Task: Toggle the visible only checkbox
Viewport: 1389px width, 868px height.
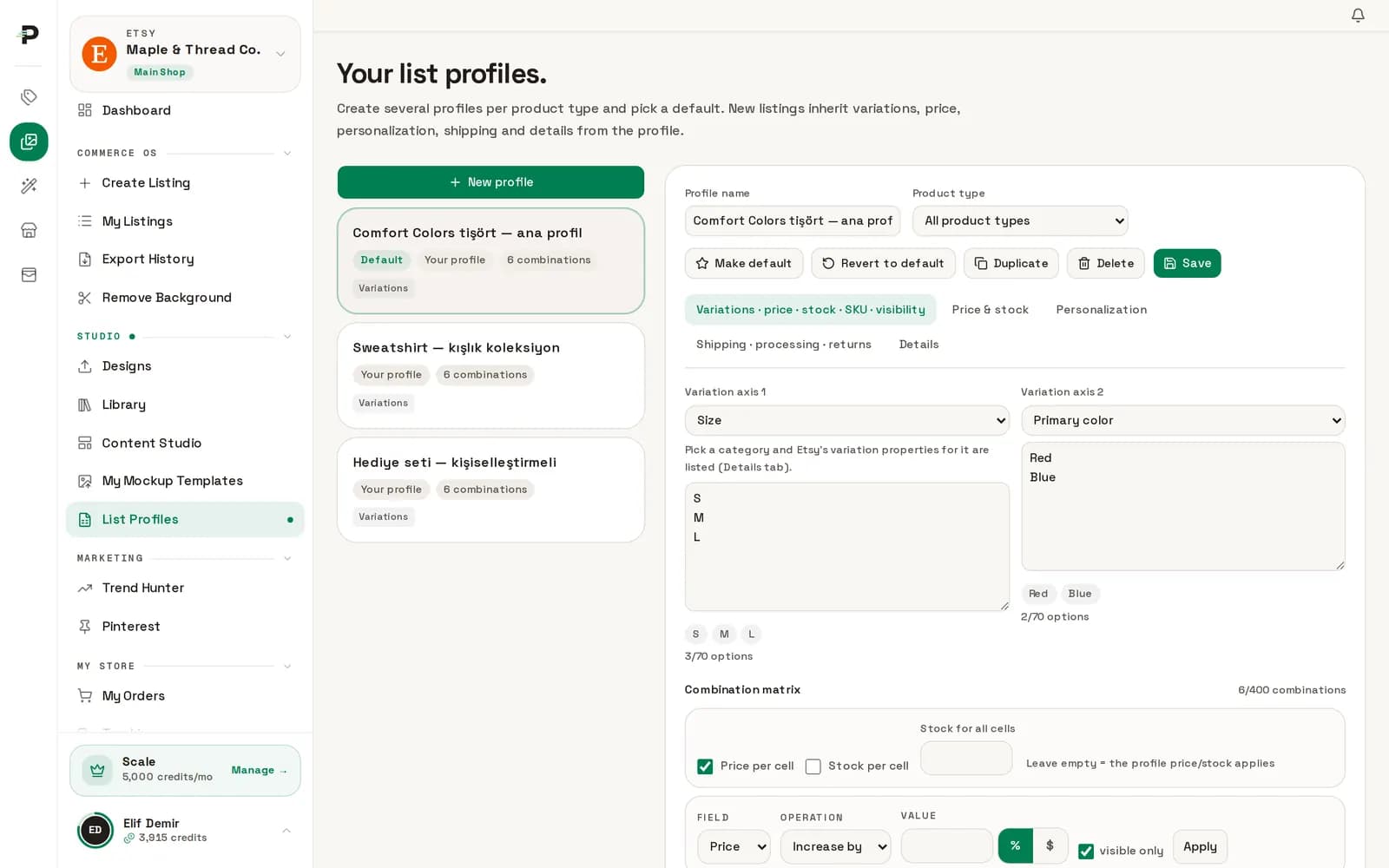Action: coord(1086,852)
